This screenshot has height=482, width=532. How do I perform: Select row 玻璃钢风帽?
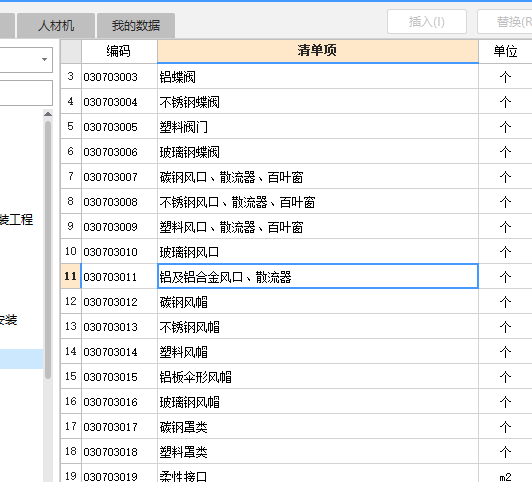[x=318, y=402]
